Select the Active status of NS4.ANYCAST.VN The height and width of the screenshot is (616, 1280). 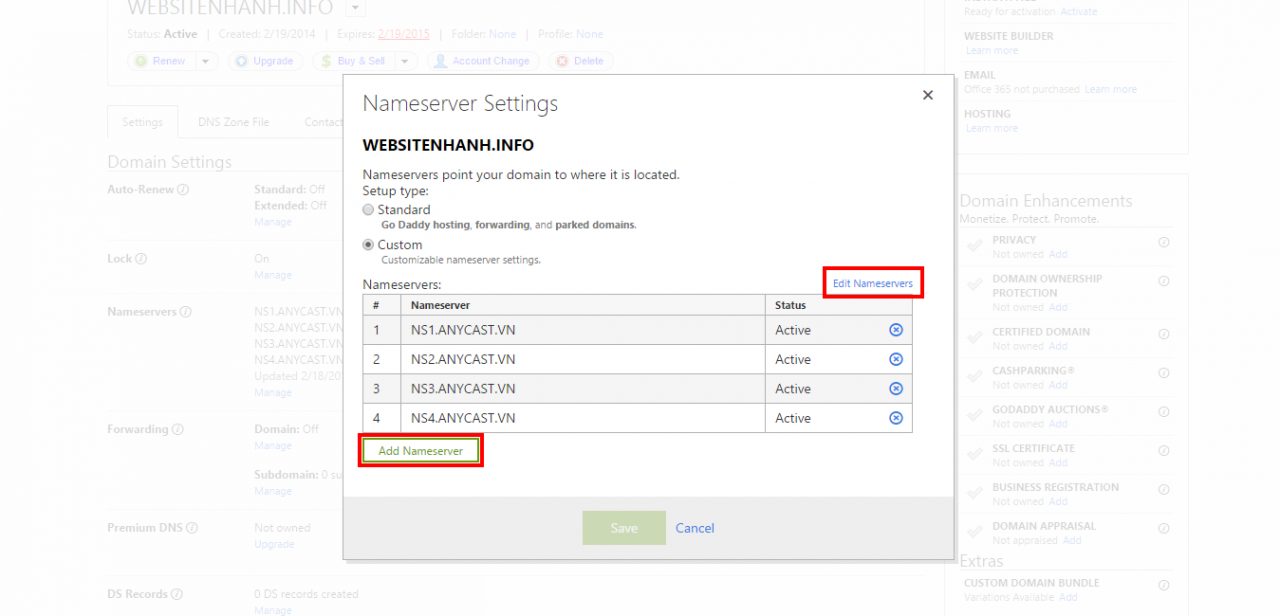(x=793, y=418)
